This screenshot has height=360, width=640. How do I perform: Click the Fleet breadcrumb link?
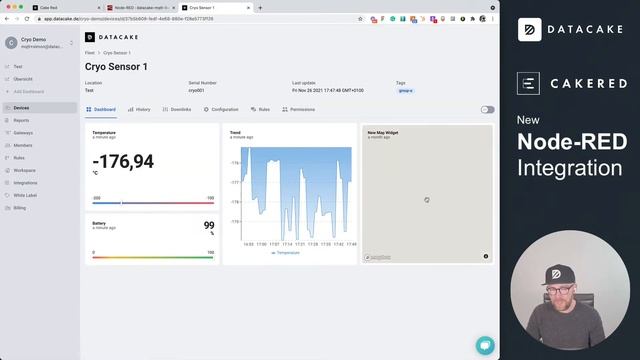(89, 53)
